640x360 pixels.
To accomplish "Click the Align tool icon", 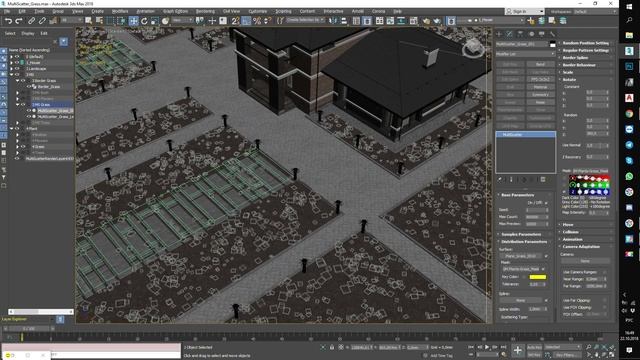I will tap(344, 20).
